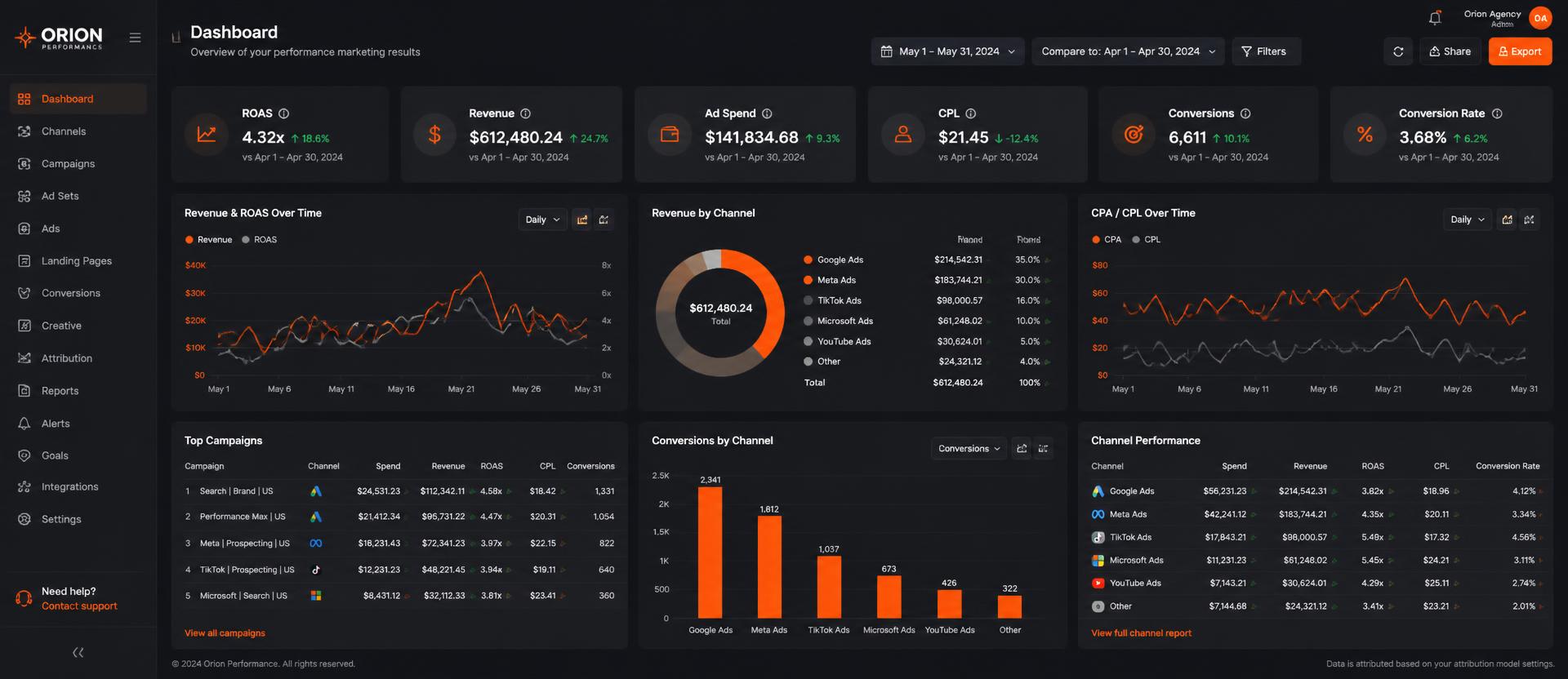Click the donut chart total center
1568x679 pixels.
pos(720,313)
